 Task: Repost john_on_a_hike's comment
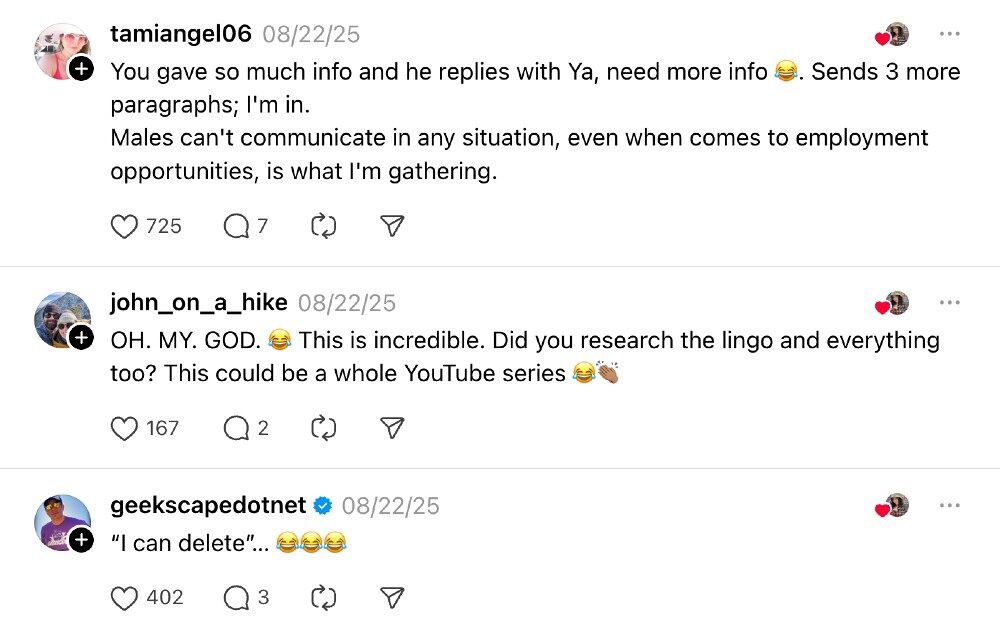coord(323,429)
